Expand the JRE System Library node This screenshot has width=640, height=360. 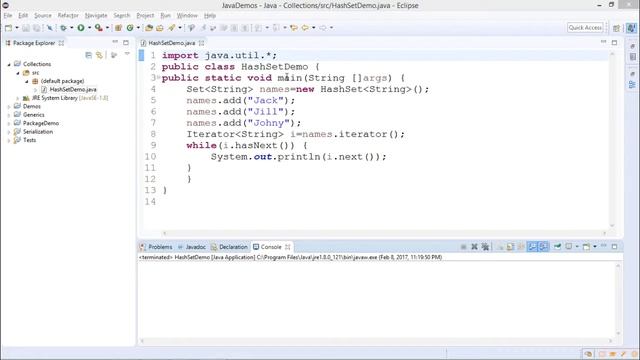pyautogui.click(x=18, y=98)
